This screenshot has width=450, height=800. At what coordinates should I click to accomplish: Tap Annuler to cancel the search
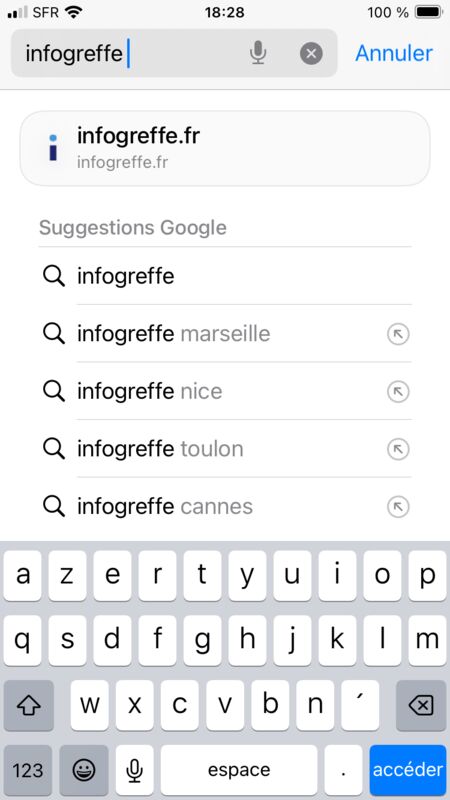(394, 53)
